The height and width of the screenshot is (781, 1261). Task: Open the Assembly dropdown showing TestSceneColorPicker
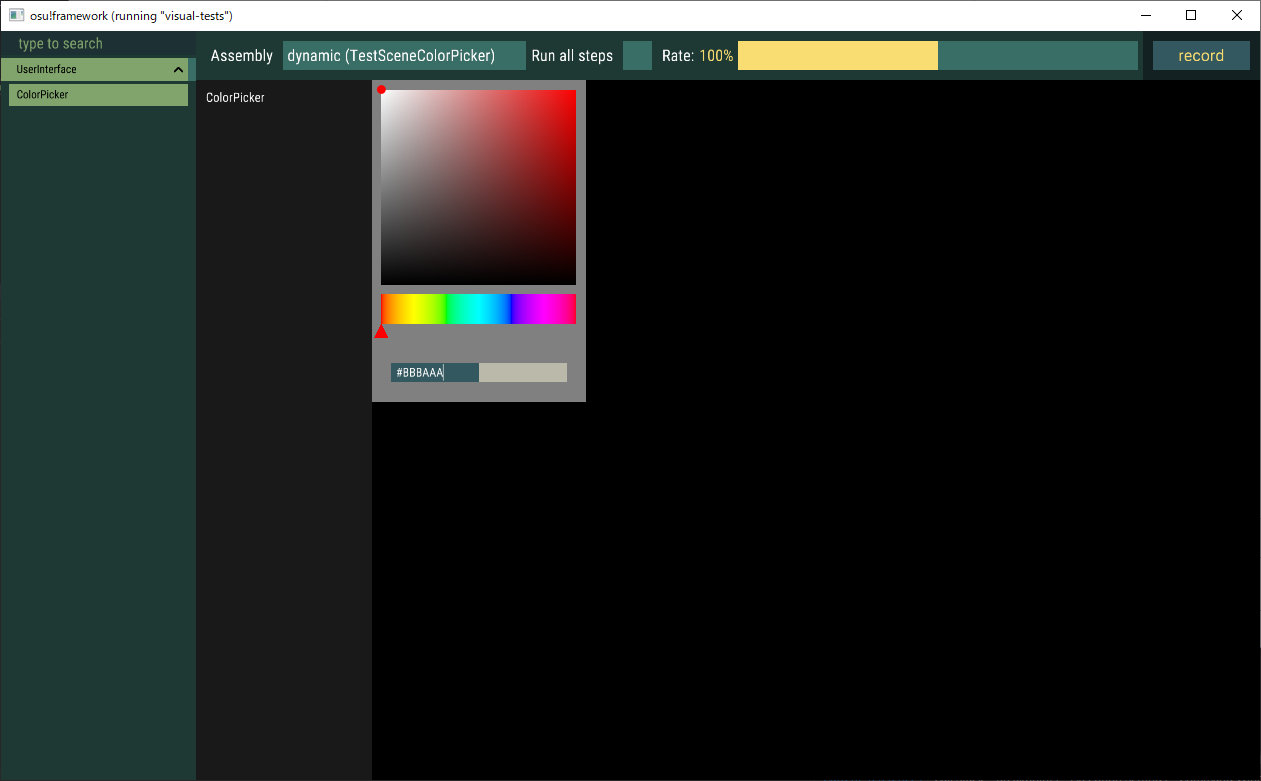(x=403, y=55)
